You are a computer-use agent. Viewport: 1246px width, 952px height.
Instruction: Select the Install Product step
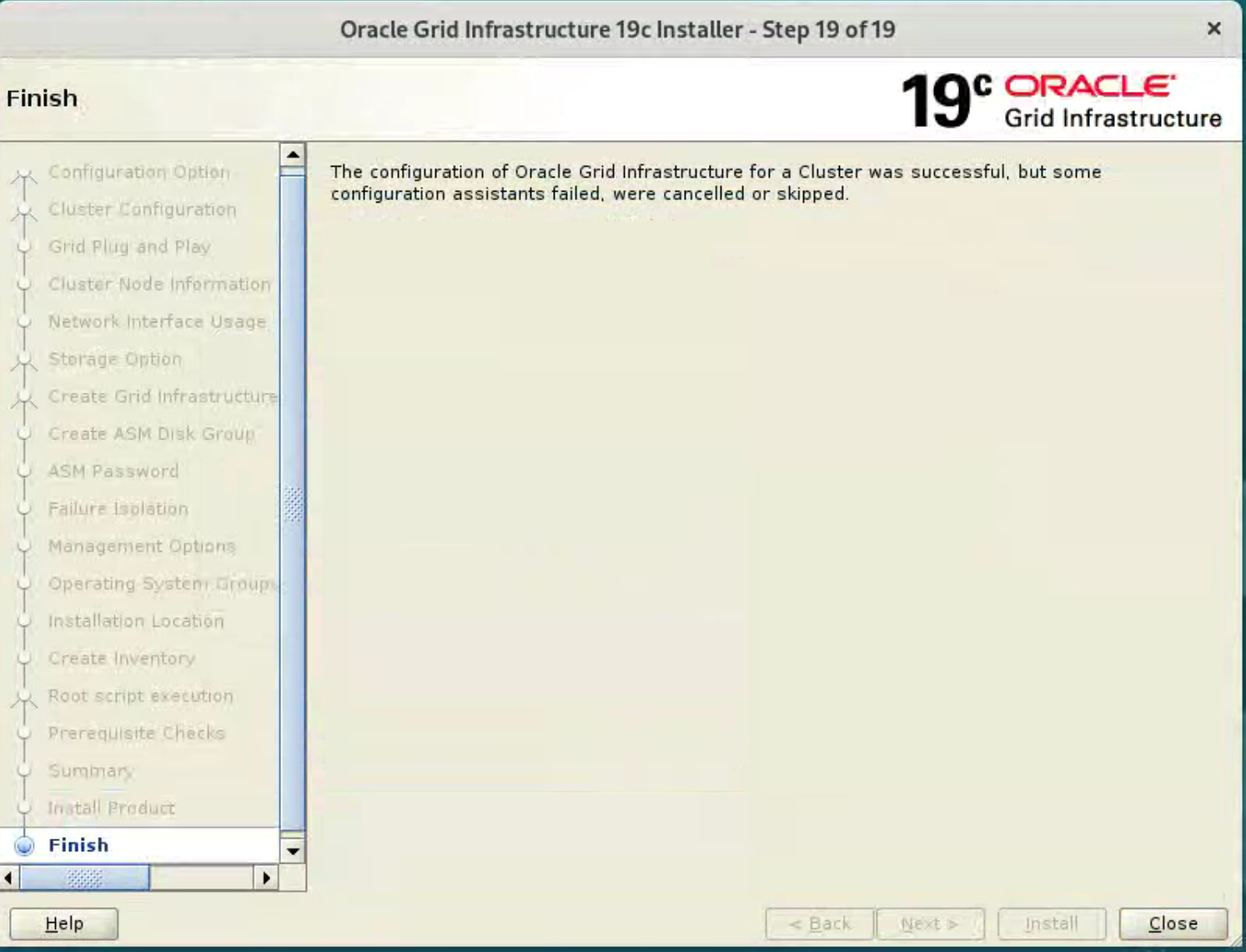tap(112, 808)
